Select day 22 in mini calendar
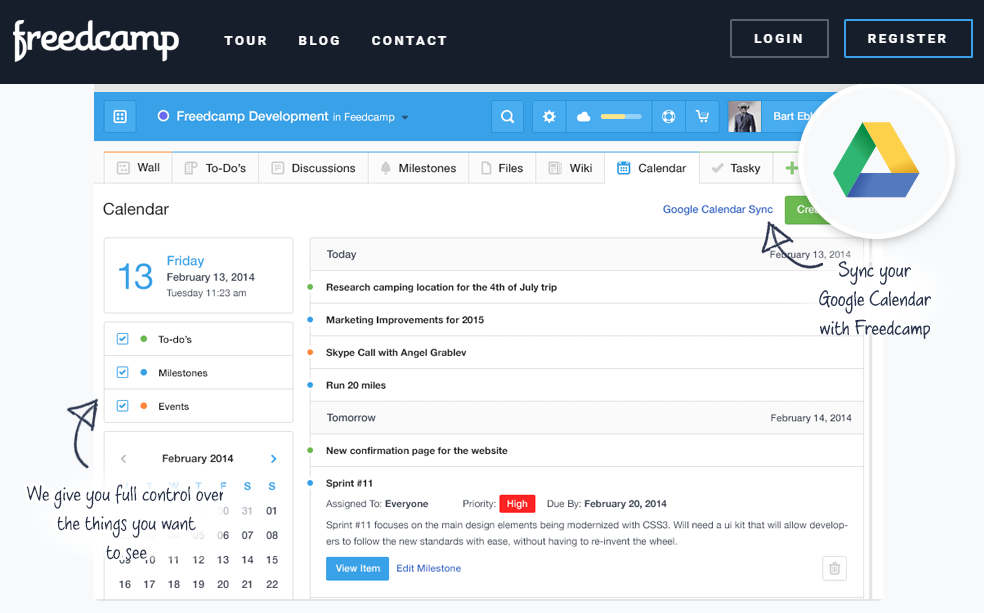The height and width of the screenshot is (613, 984). pyautogui.click(x=272, y=584)
